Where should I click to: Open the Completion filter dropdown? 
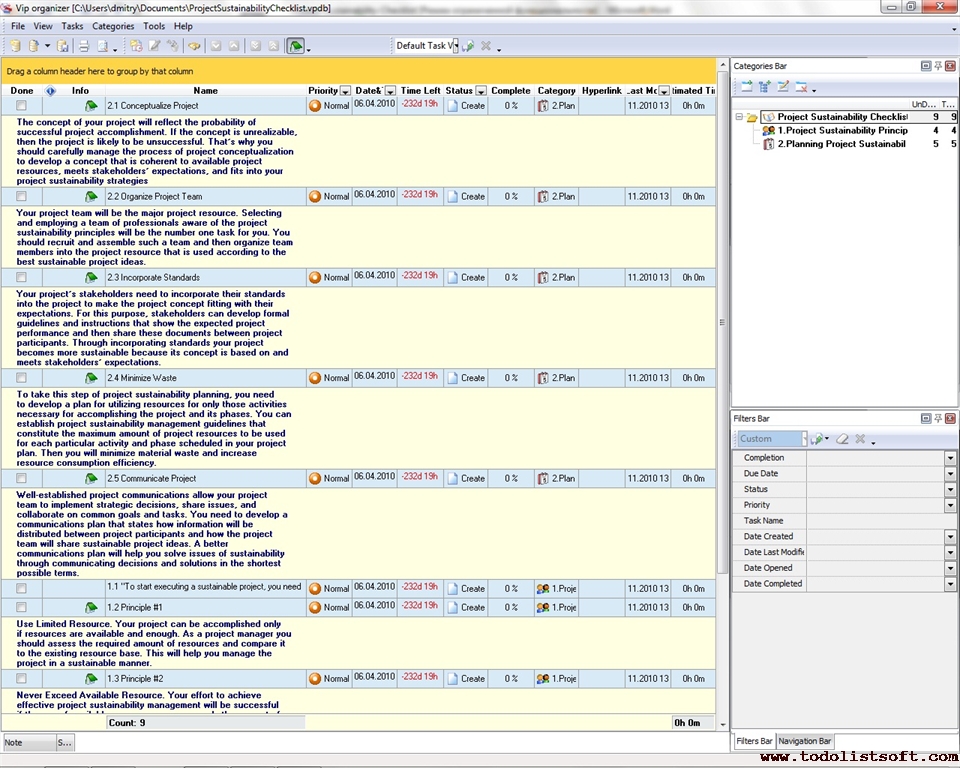tap(950, 458)
